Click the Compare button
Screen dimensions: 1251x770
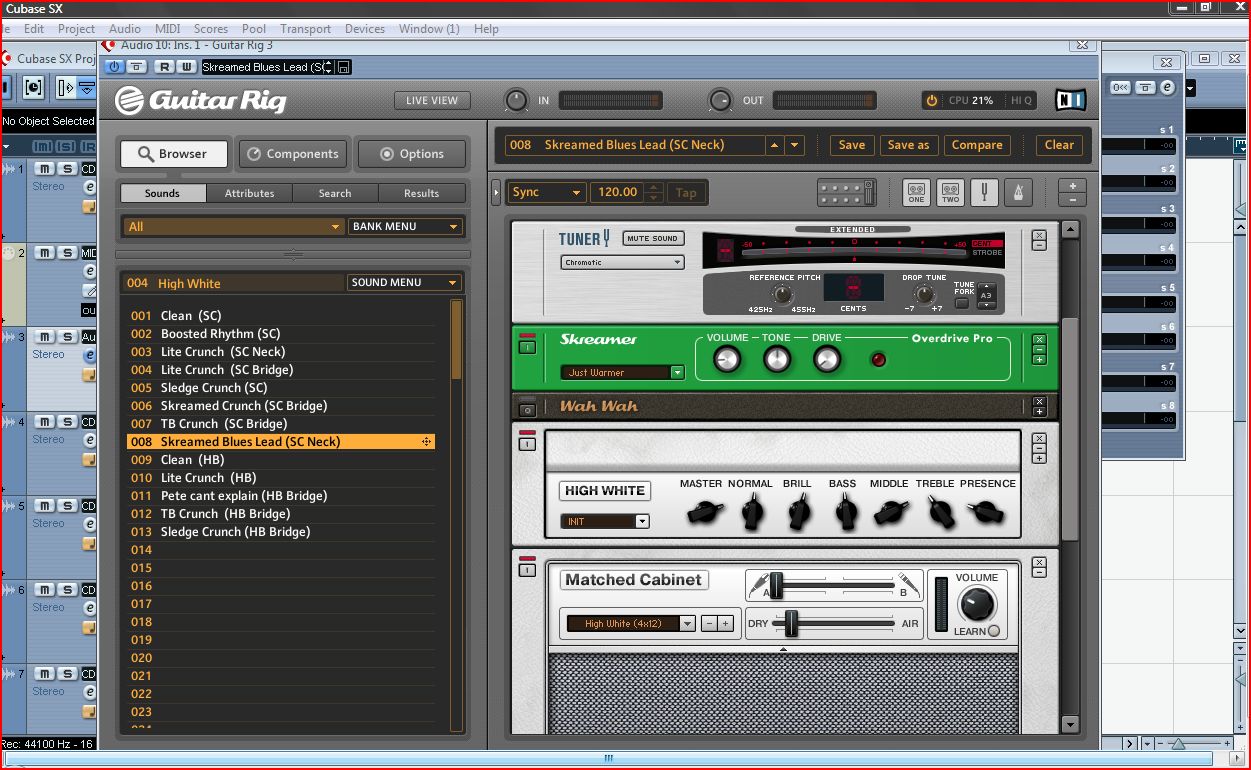[x=977, y=145]
